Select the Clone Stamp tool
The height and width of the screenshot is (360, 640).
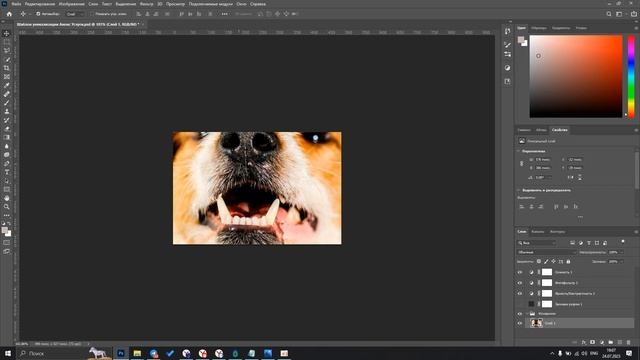[x=7, y=111]
